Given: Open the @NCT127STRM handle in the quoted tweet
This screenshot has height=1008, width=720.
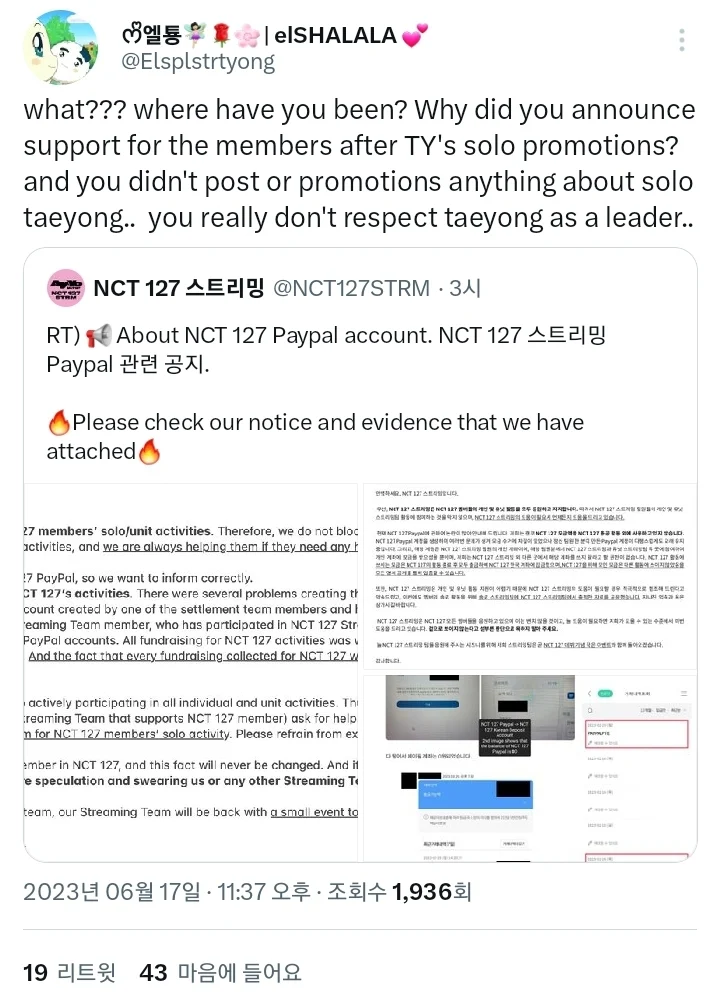Looking at the screenshot, I should point(352,288).
